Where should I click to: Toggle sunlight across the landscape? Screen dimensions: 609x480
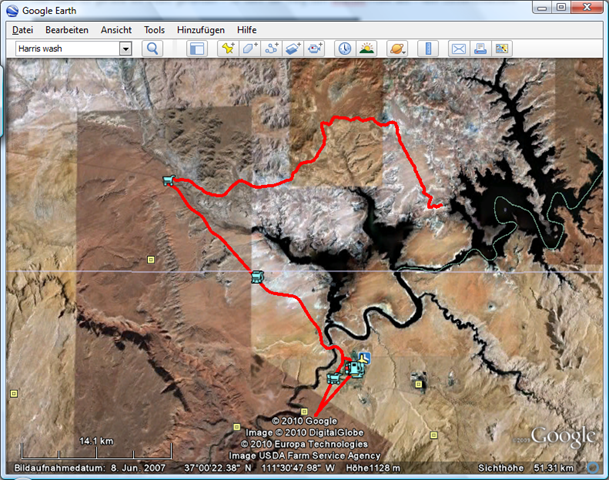pyautogui.click(x=366, y=48)
